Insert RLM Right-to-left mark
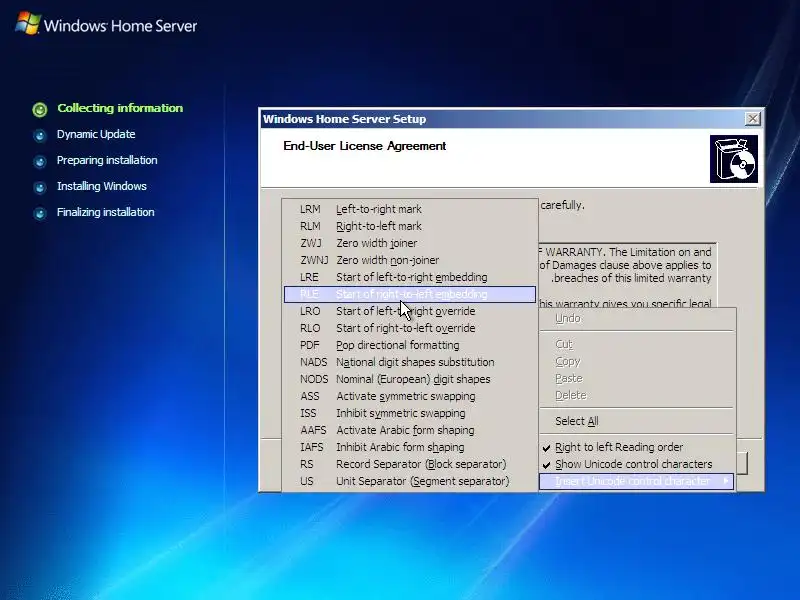 (x=410, y=226)
